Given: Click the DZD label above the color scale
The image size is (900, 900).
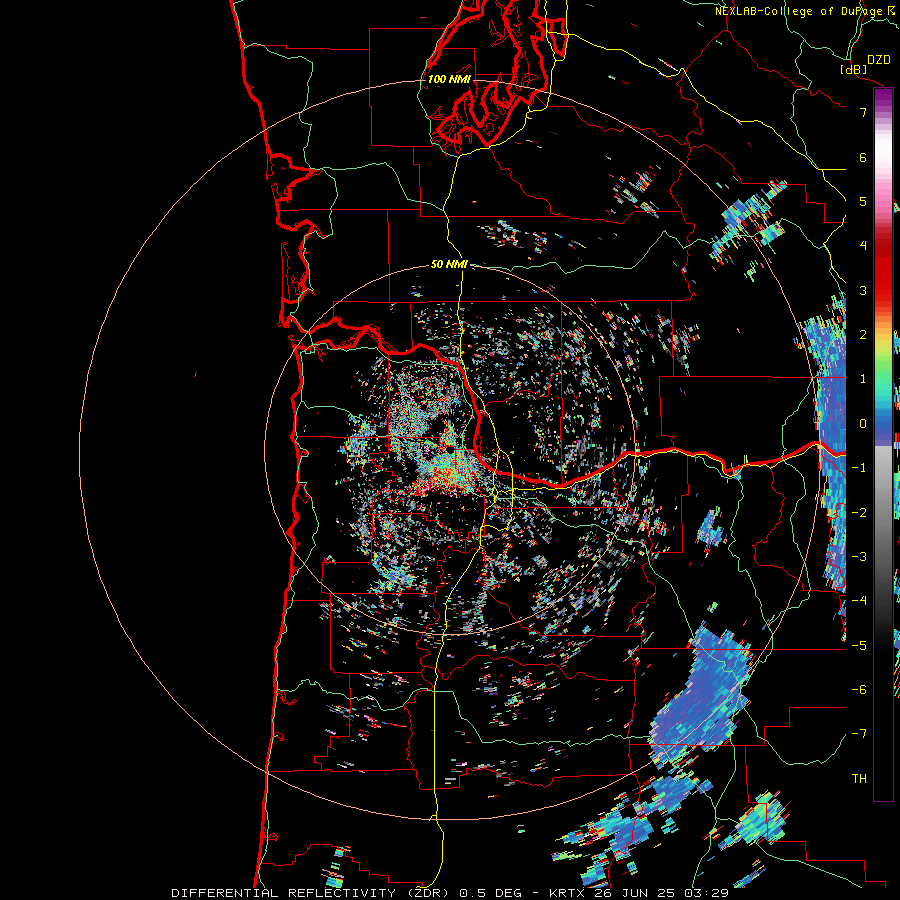Looking at the screenshot, I should (879, 60).
